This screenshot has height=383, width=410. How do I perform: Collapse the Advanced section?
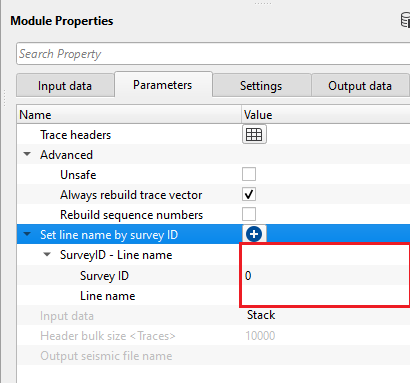27,154
